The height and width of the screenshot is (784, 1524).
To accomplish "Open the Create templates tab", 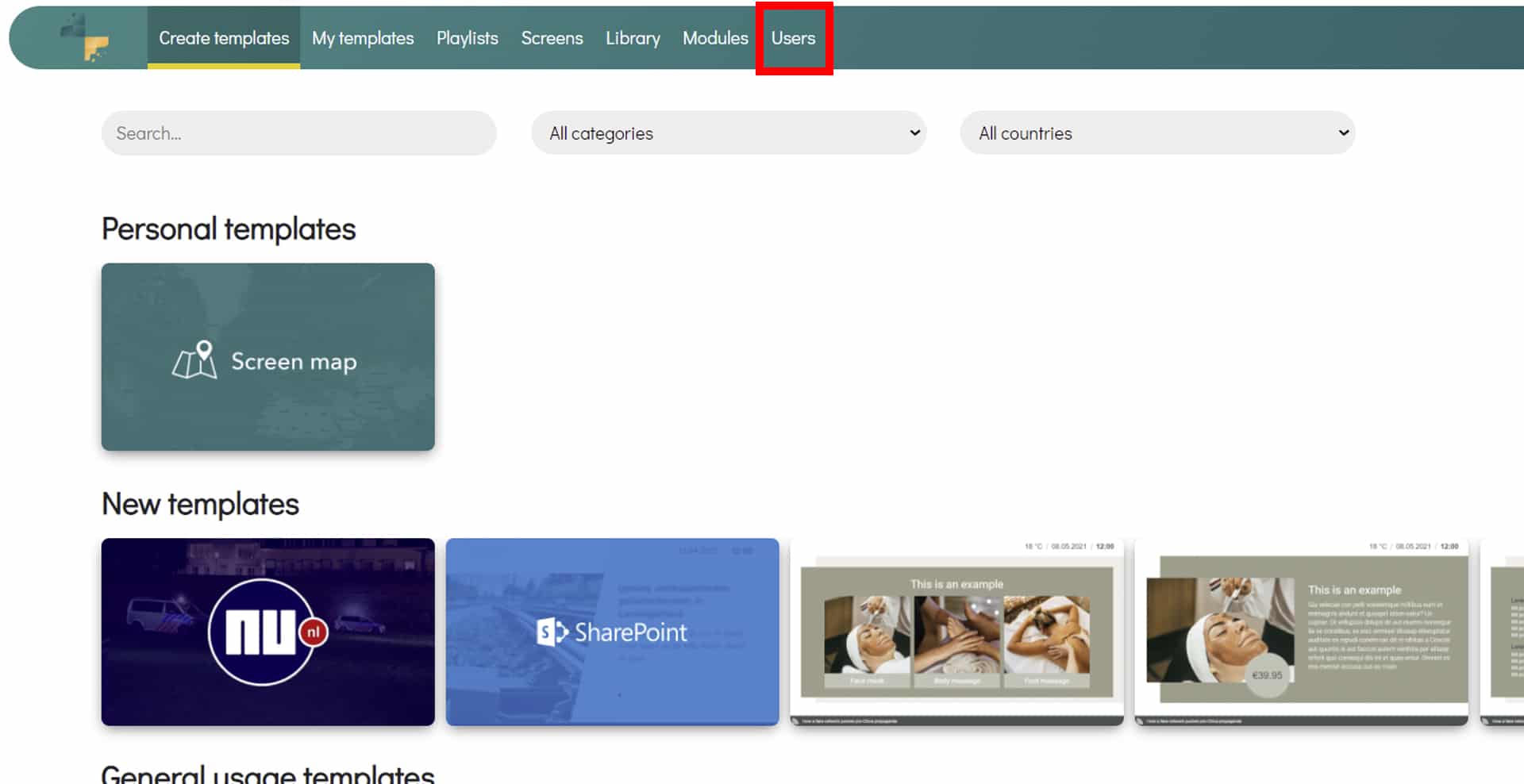I will click(224, 38).
